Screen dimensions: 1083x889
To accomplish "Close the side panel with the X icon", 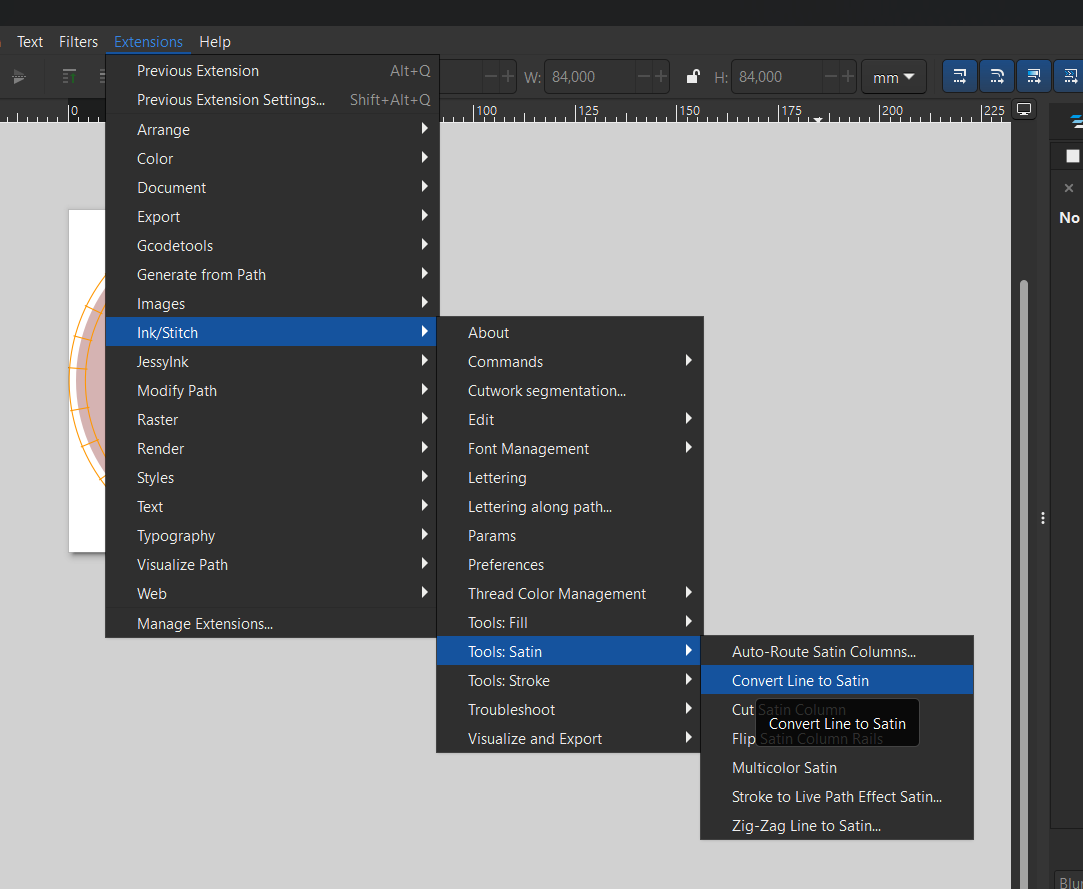I will point(1068,188).
